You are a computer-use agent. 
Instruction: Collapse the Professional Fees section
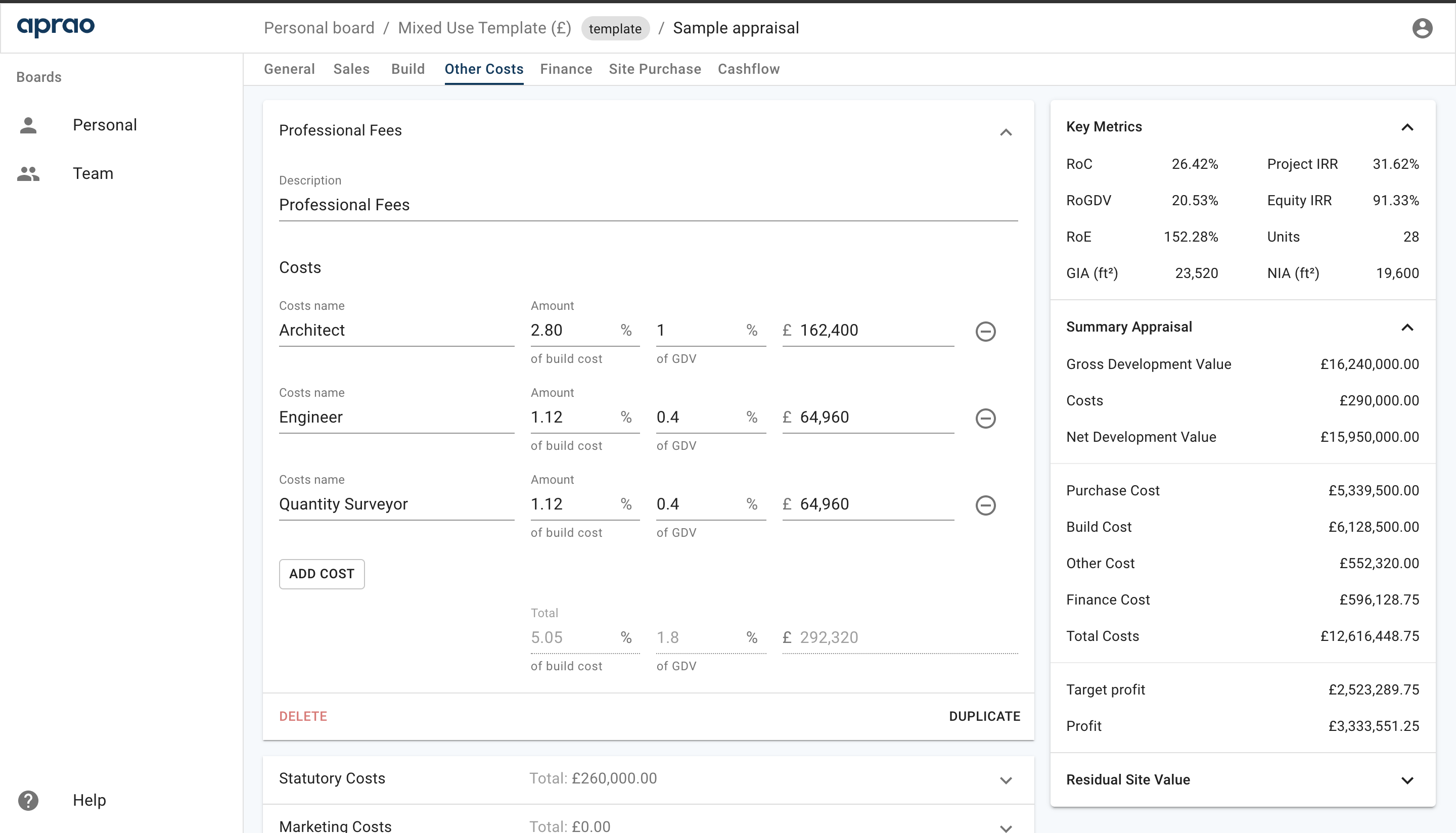pos(1006,132)
